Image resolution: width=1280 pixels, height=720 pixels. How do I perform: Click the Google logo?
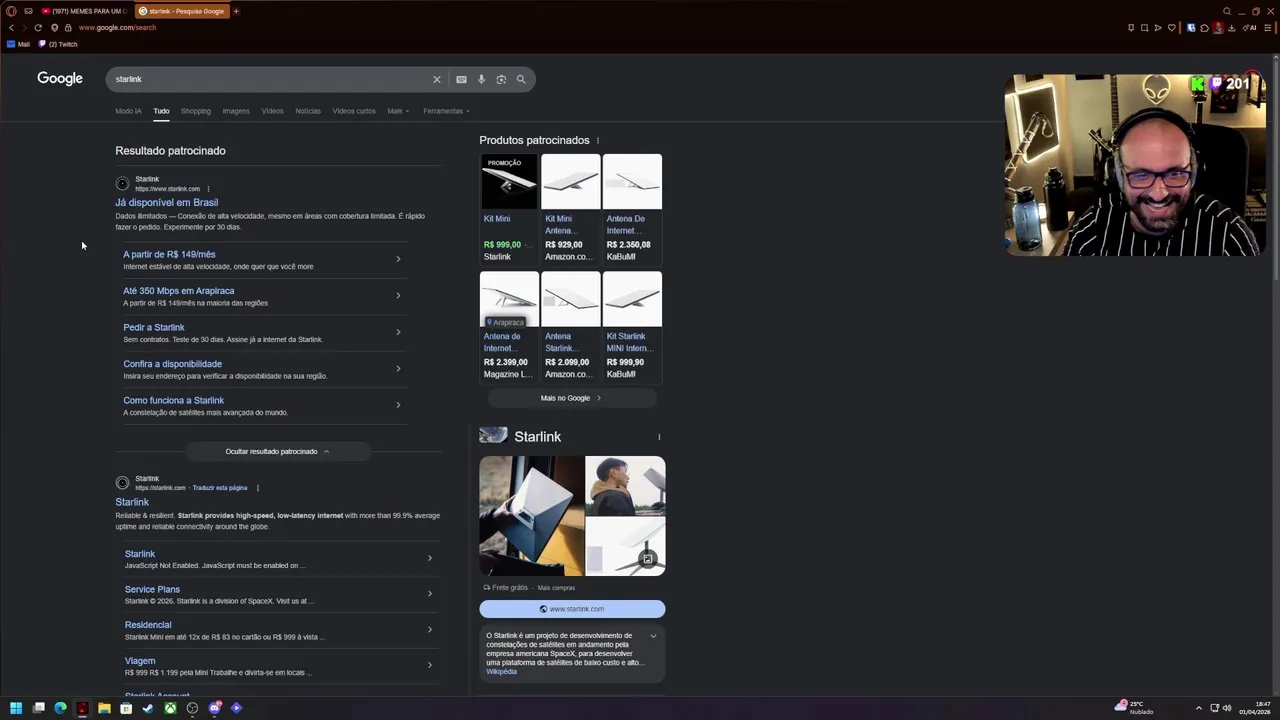60,78
